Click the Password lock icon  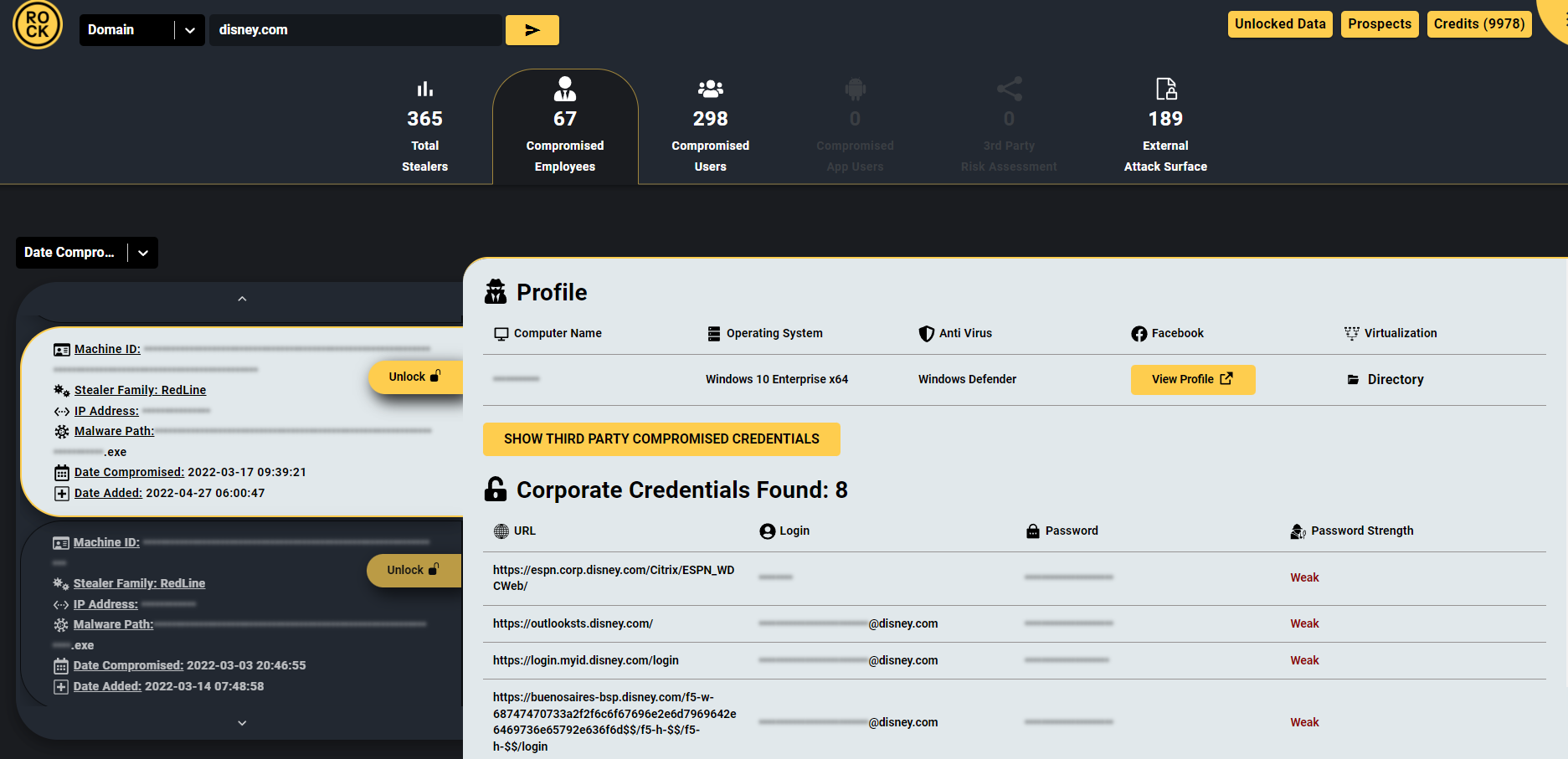[x=1033, y=531]
